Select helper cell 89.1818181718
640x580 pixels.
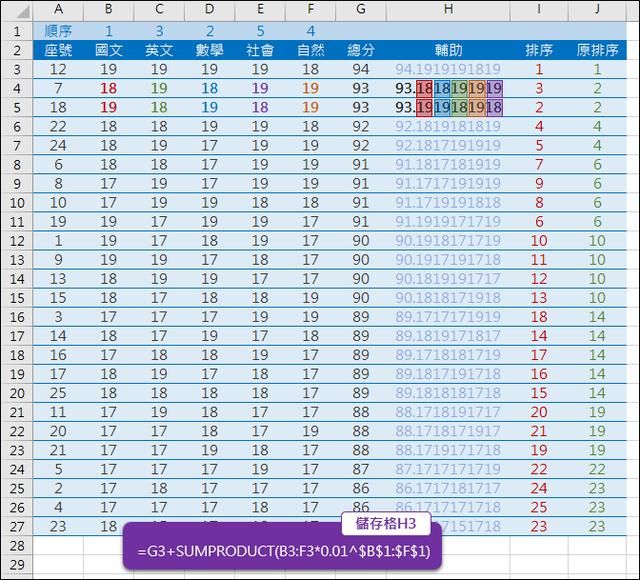(x=448, y=393)
